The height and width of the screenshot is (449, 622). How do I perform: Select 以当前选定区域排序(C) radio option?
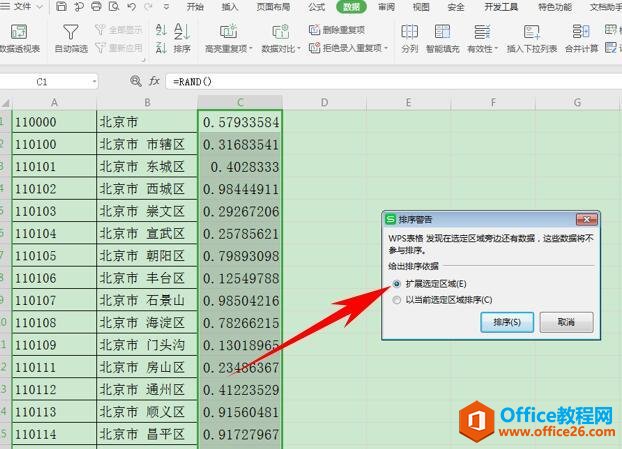397,300
